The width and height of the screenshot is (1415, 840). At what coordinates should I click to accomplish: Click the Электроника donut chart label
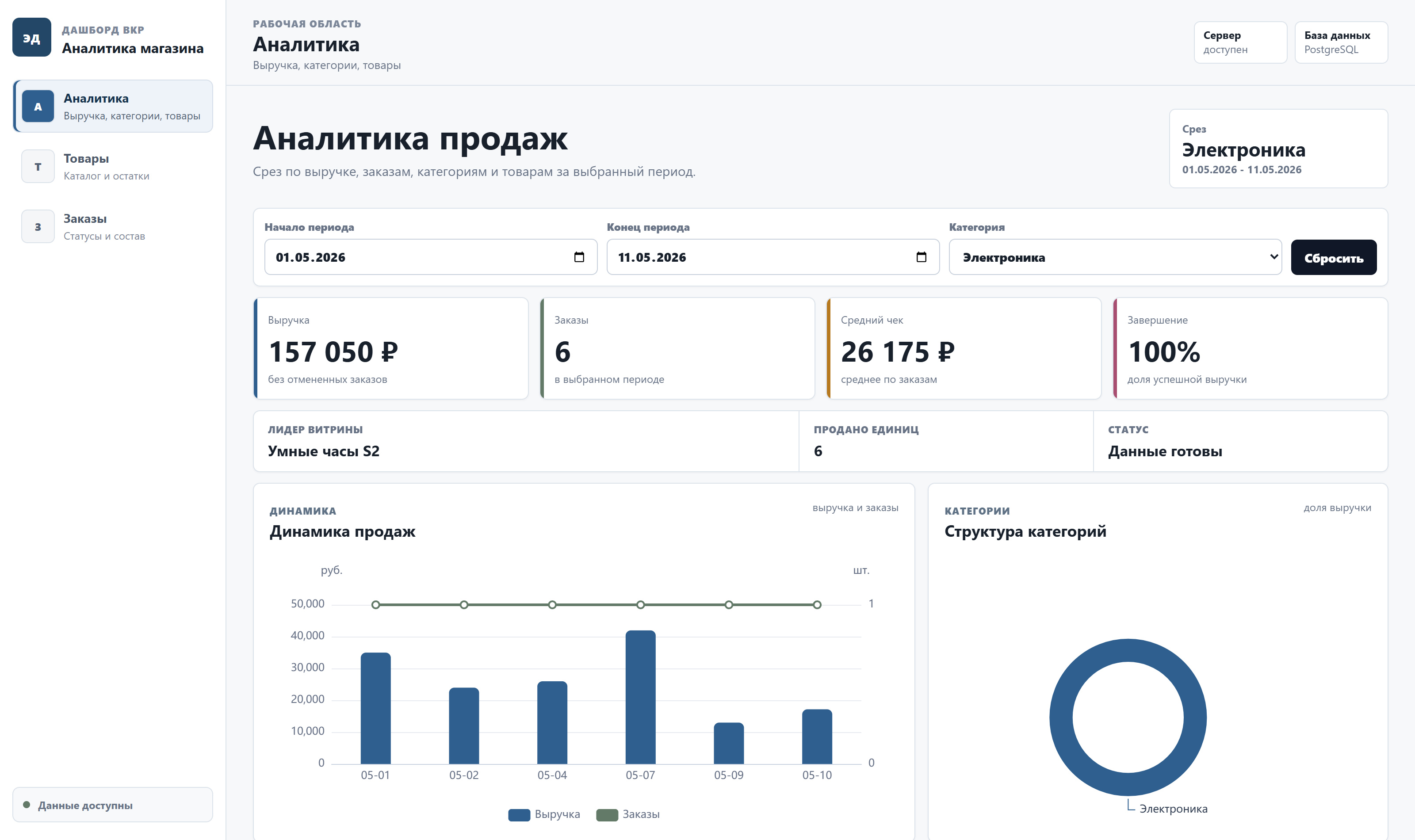(1173, 809)
